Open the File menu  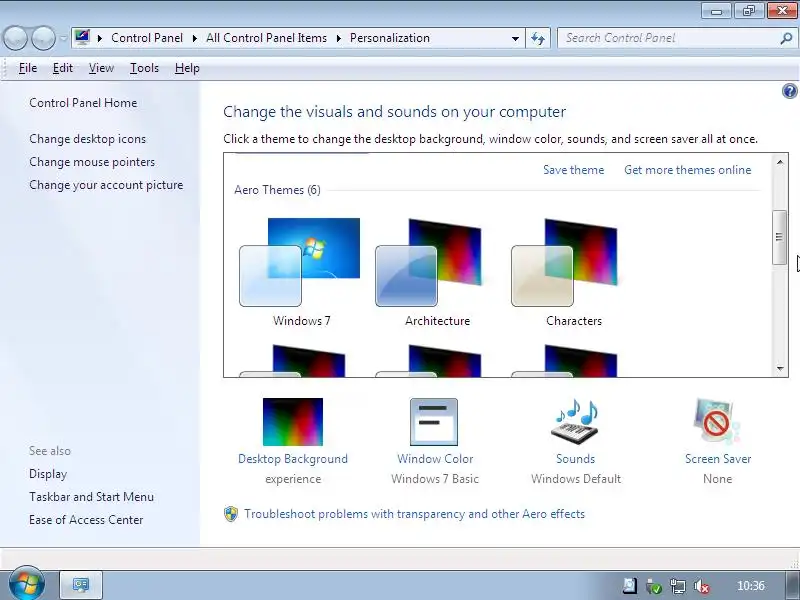click(28, 68)
